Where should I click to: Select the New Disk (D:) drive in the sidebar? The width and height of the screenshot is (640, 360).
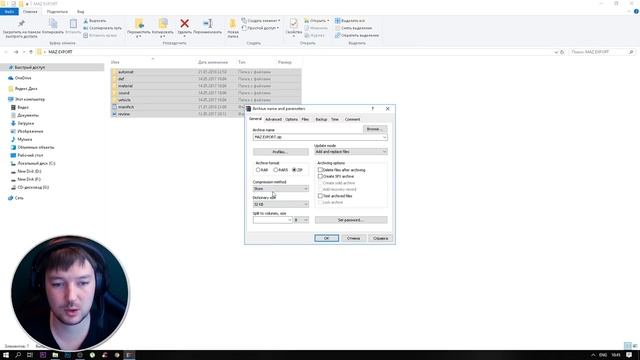(x=29, y=171)
